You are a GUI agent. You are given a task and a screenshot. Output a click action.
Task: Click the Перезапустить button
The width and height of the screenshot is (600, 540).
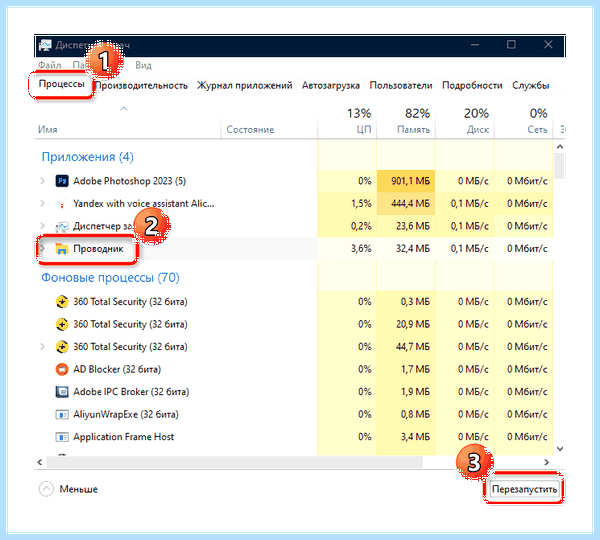524,489
